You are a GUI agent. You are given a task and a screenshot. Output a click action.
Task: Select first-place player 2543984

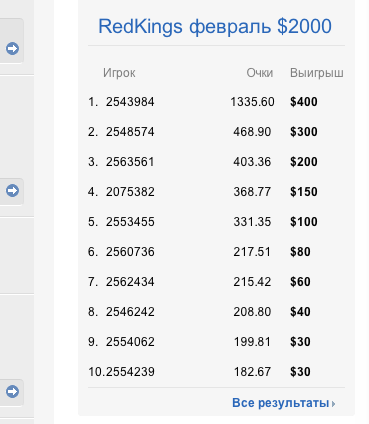(130, 102)
